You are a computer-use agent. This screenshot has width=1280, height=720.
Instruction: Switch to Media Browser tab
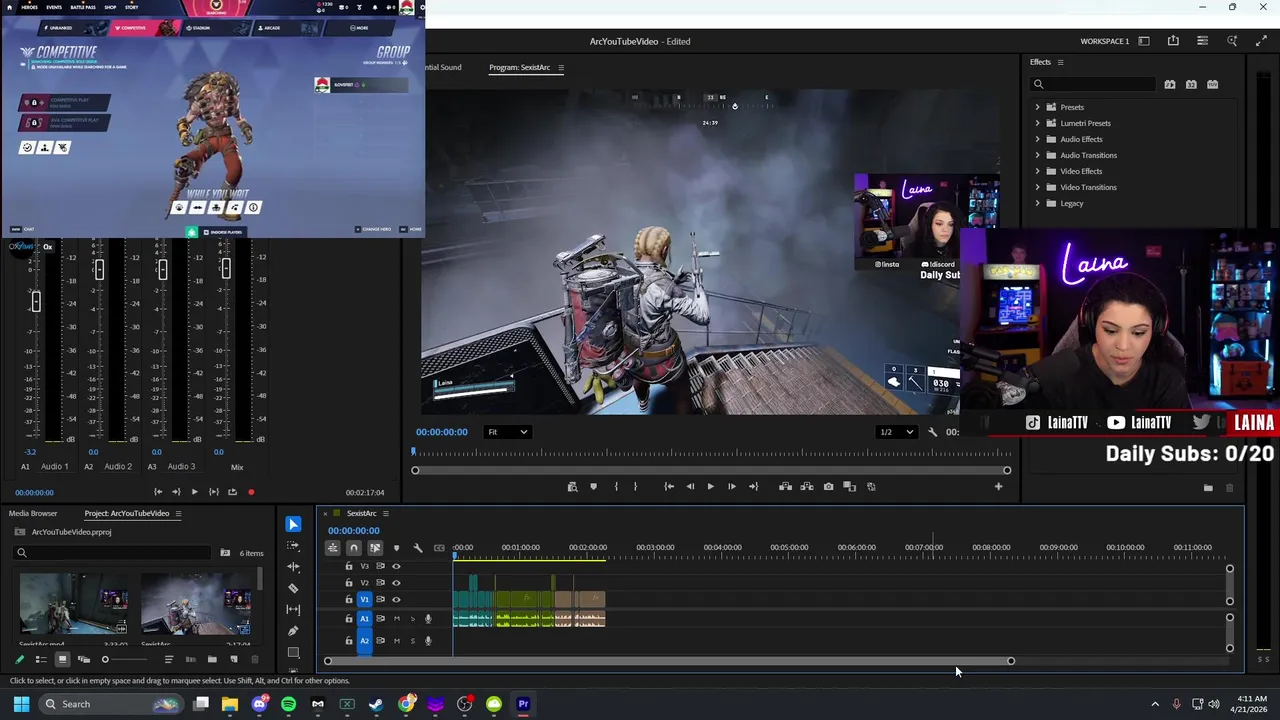pyautogui.click(x=33, y=513)
